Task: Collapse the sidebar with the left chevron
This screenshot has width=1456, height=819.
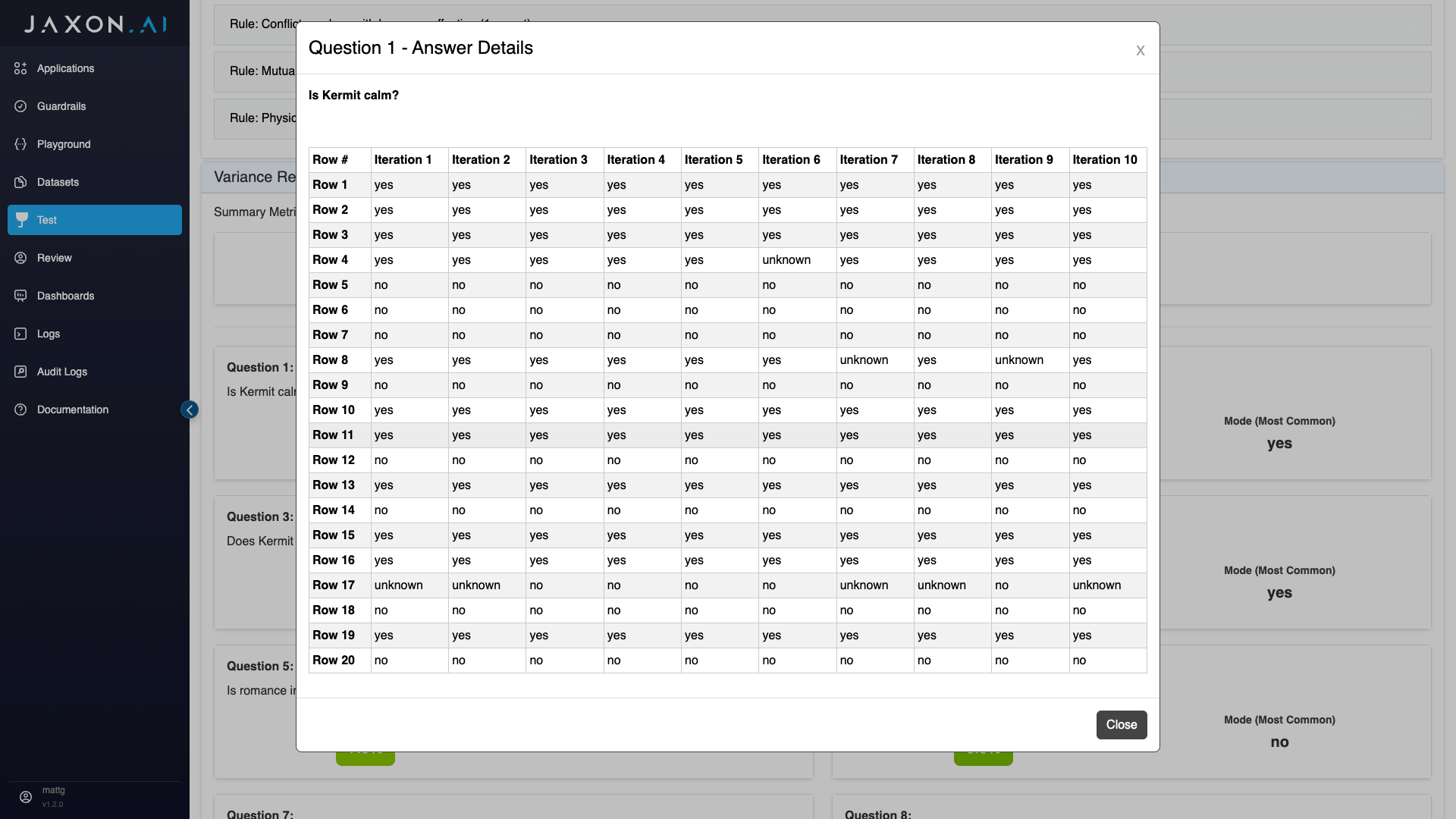Action: click(189, 409)
